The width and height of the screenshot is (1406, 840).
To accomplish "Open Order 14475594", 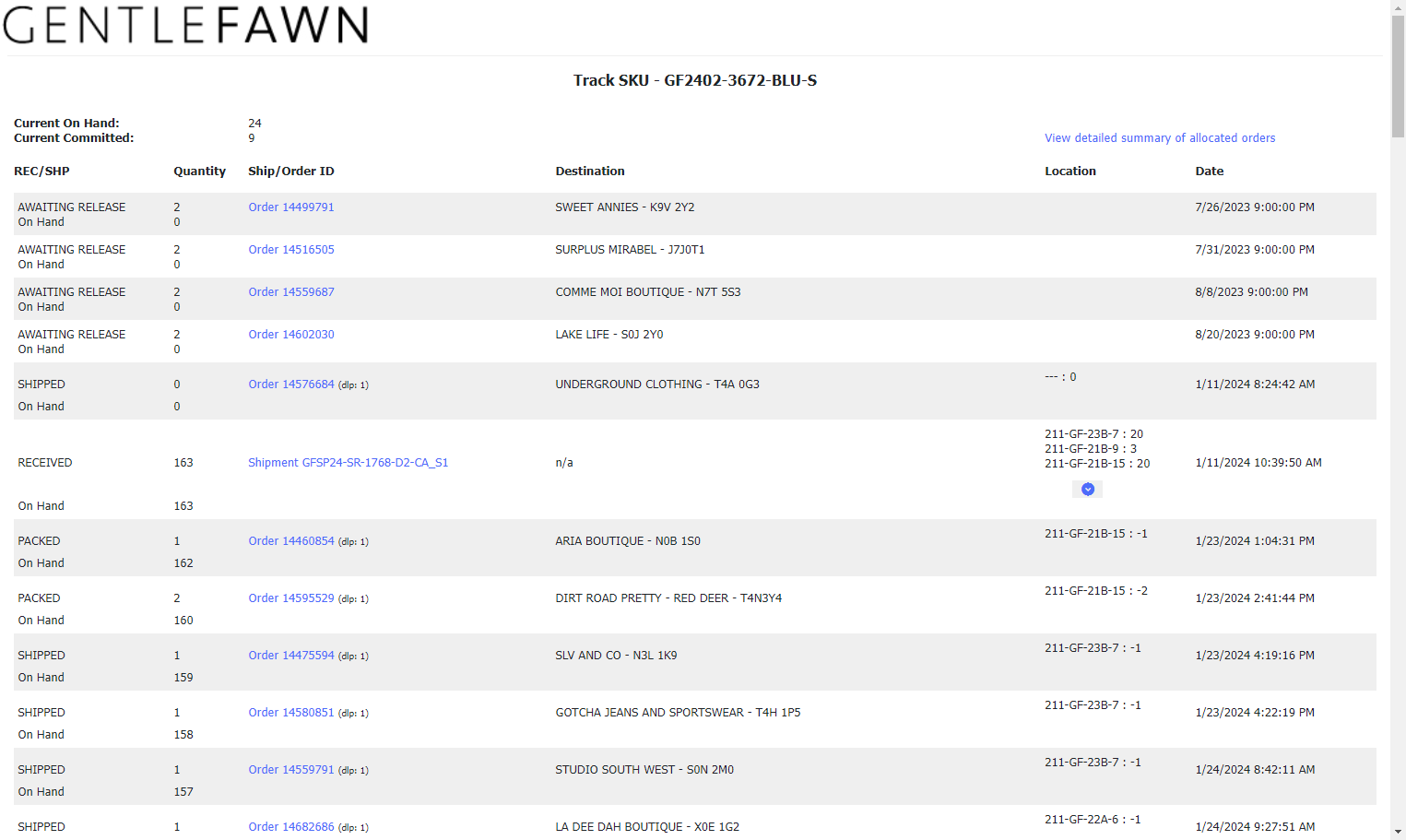I will (291, 656).
